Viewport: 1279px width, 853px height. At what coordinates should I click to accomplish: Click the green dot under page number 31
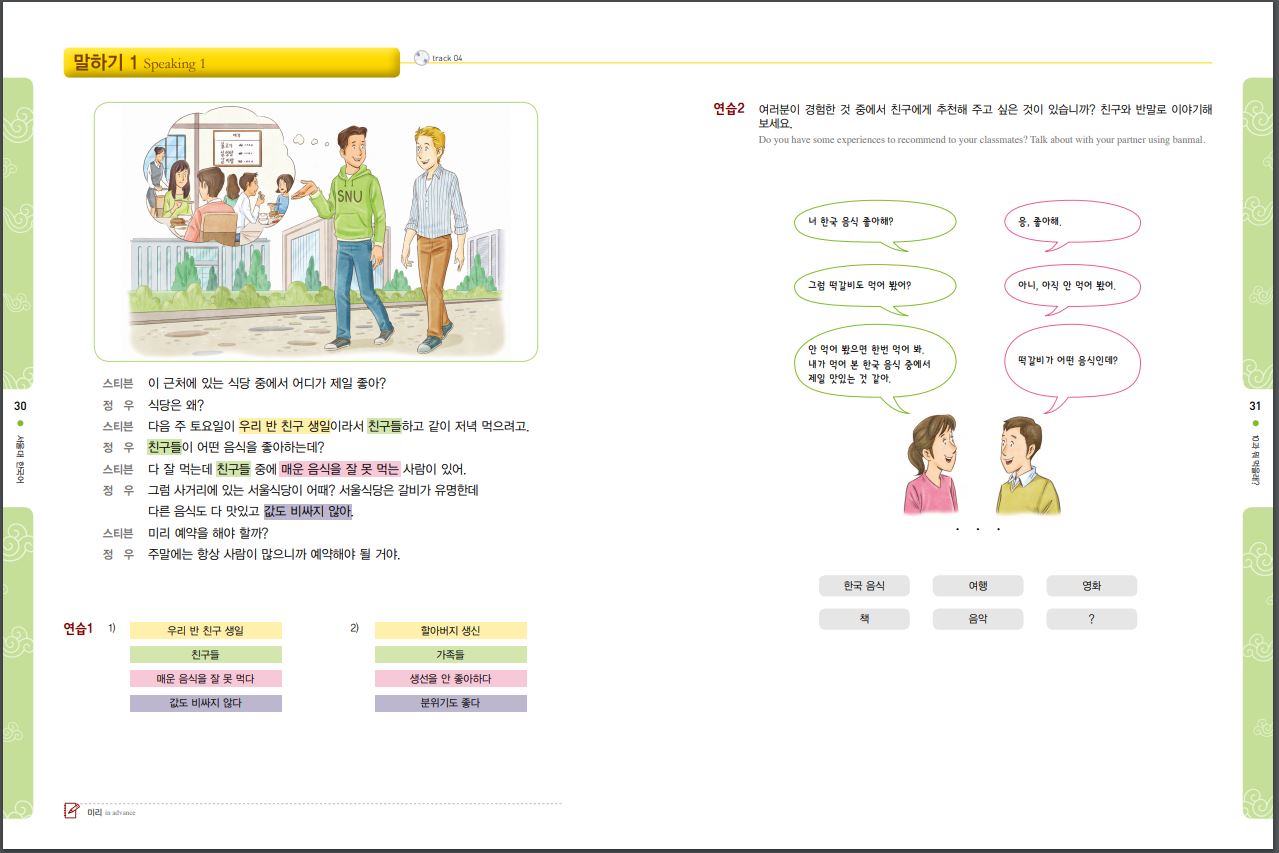(x=1255, y=424)
